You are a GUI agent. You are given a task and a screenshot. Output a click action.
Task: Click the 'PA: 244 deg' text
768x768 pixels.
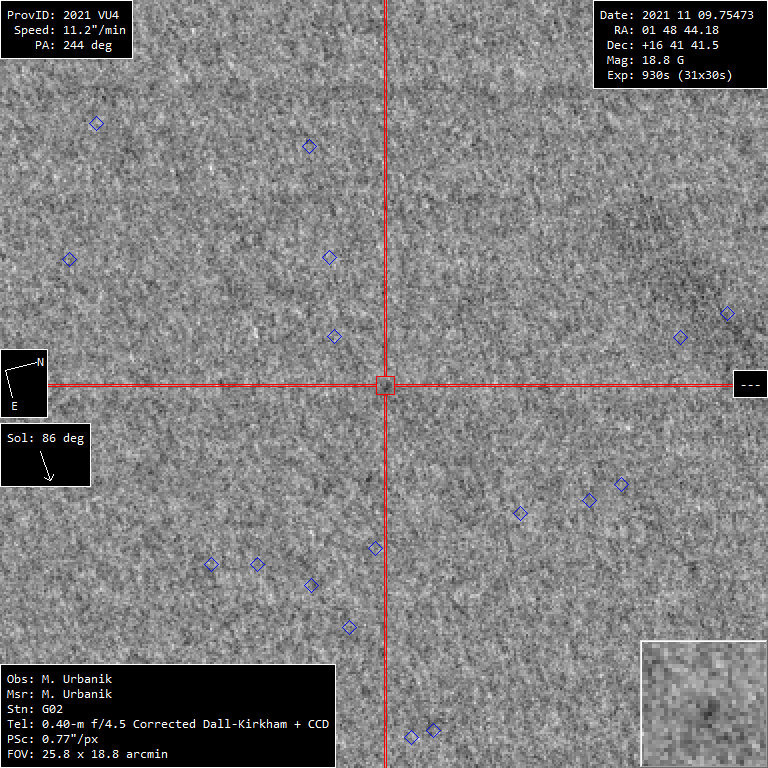click(x=73, y=46)
